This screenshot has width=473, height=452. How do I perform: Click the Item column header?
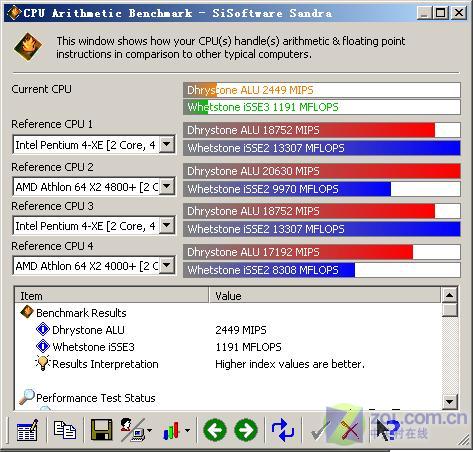click(112, 296)
